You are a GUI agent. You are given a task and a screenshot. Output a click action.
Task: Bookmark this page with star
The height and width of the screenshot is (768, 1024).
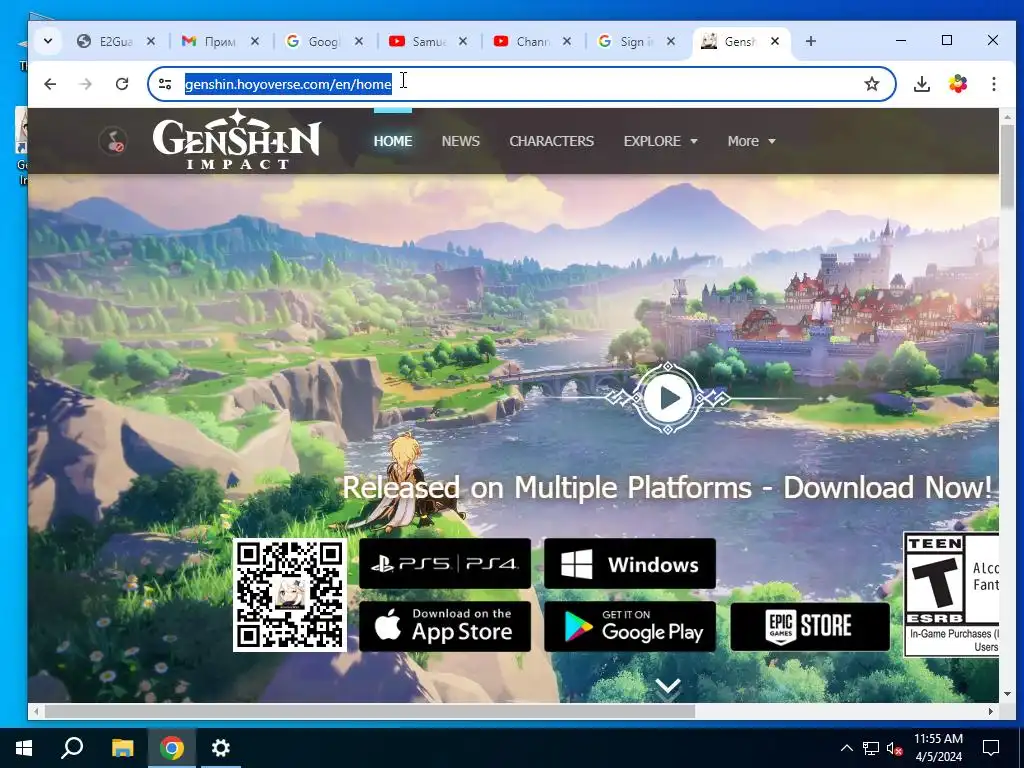[872, 84]
